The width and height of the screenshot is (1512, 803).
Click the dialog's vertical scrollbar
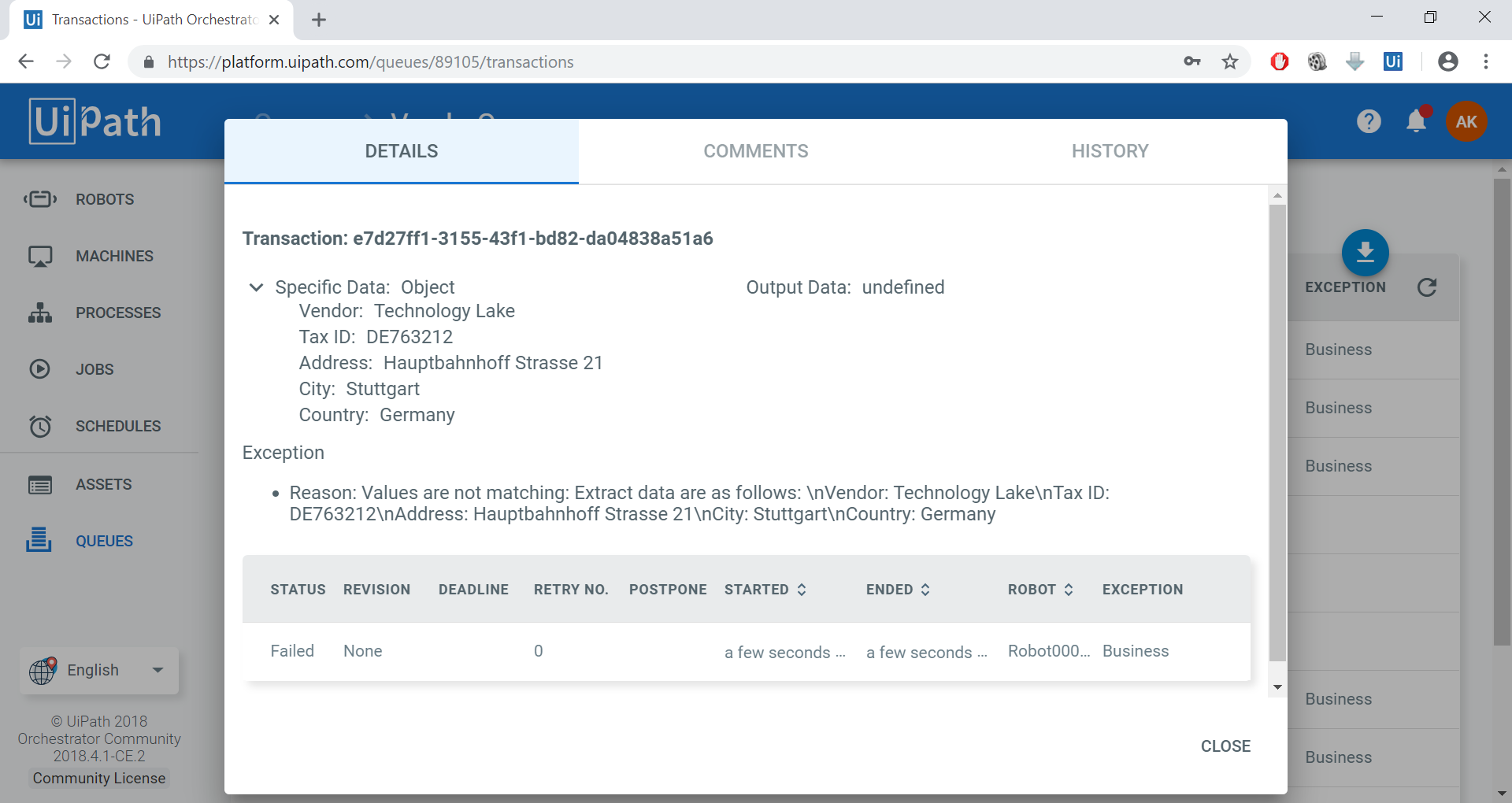[1277, 433]
